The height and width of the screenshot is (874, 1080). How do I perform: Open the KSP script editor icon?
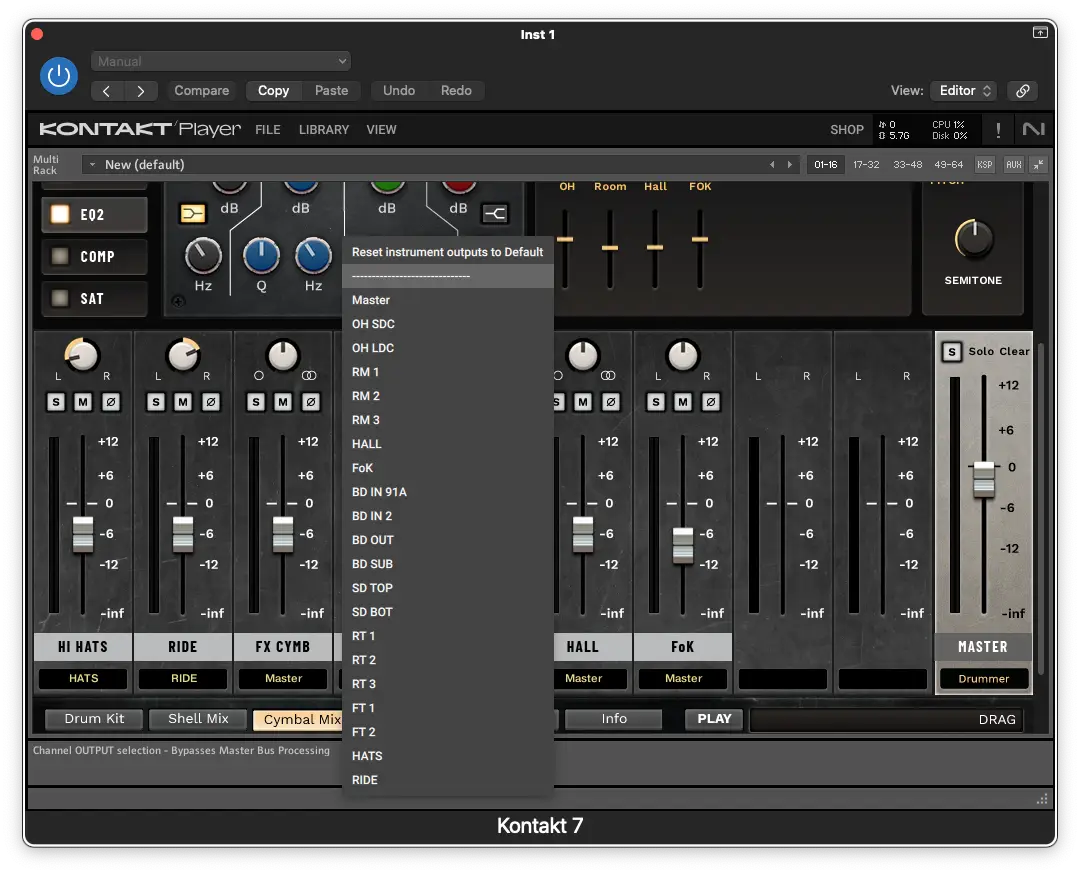click(985, 165)
